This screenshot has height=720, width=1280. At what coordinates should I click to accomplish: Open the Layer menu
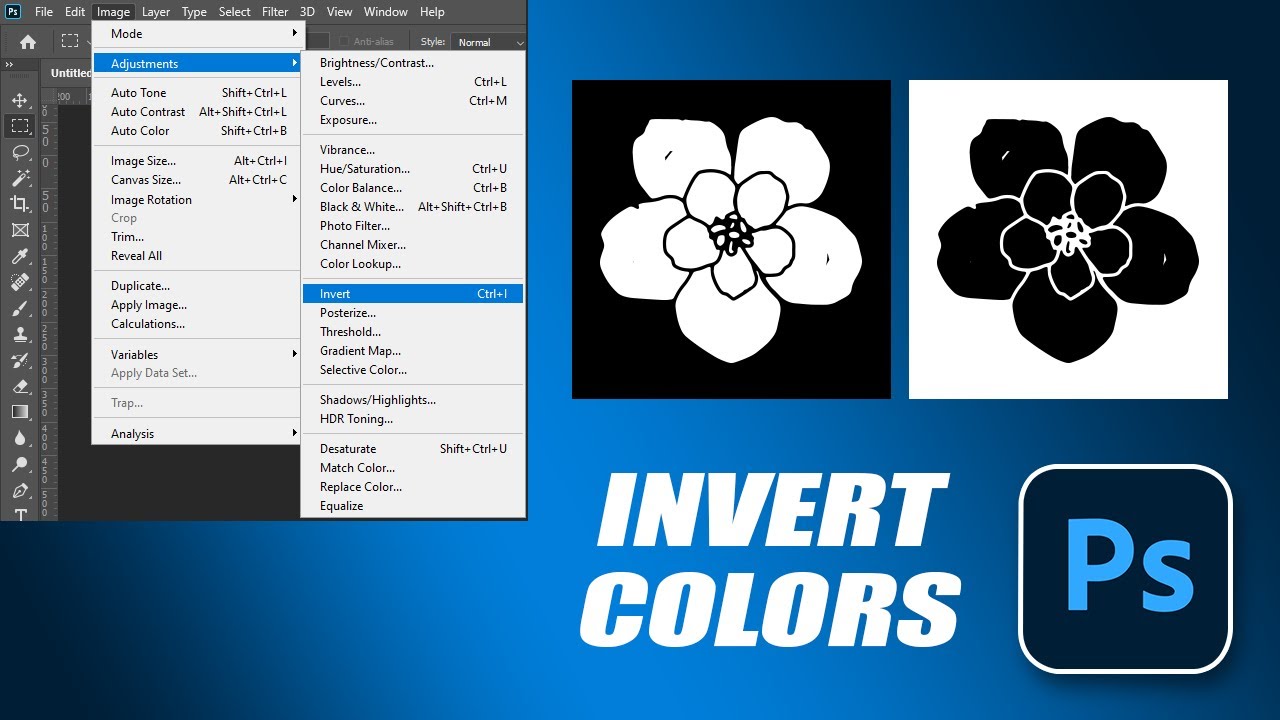(x=155, y=12)
